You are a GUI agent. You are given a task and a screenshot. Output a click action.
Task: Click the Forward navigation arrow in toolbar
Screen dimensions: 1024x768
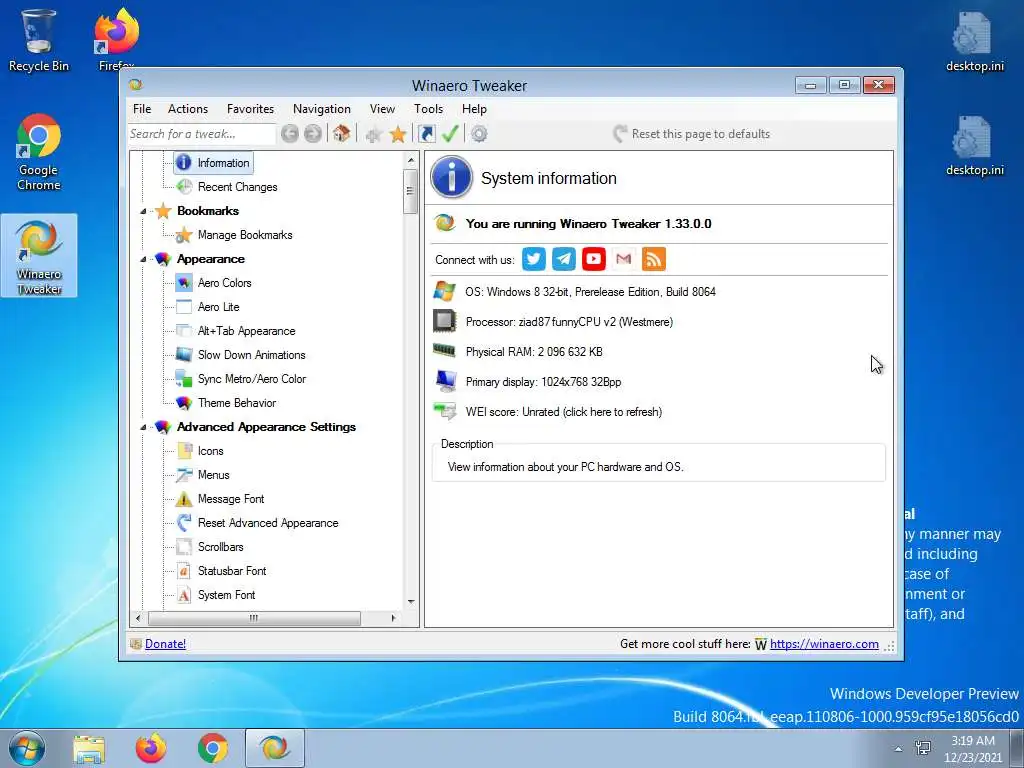point(313,134)
